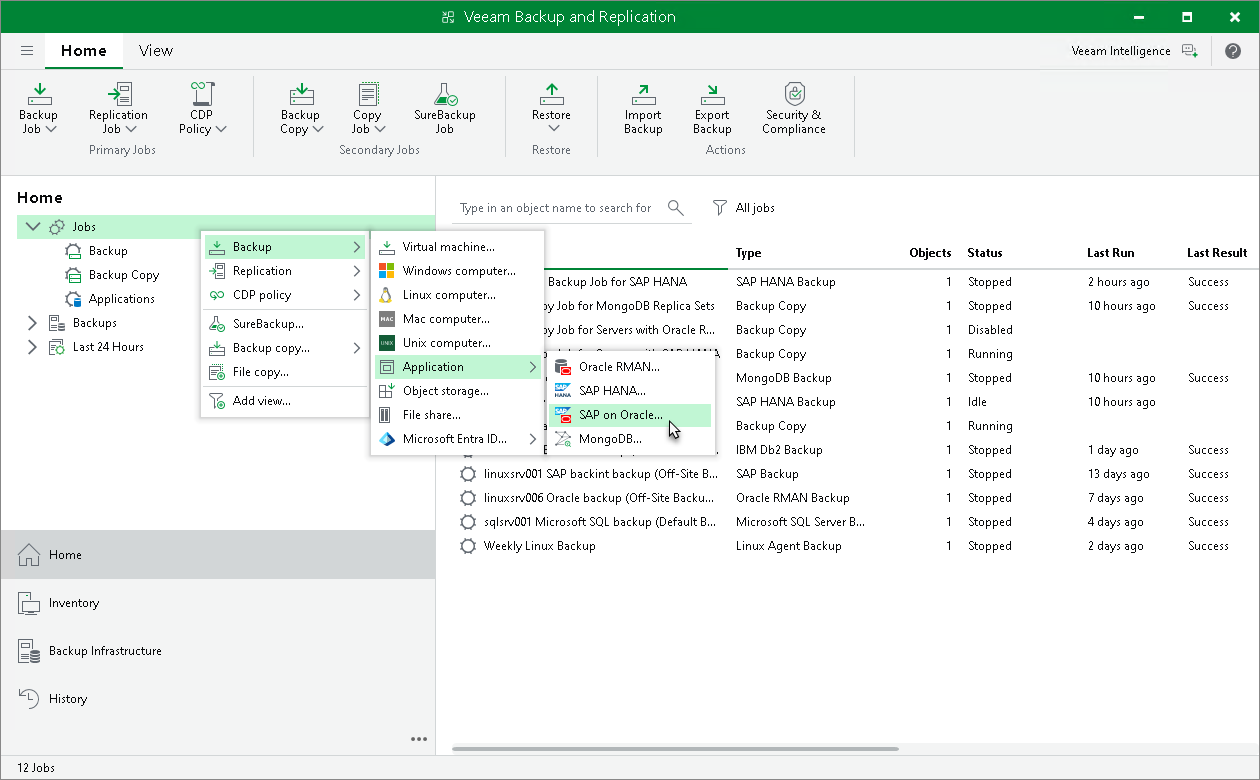
Task: Click the Export Backup icon
Action: click(712, 108)
